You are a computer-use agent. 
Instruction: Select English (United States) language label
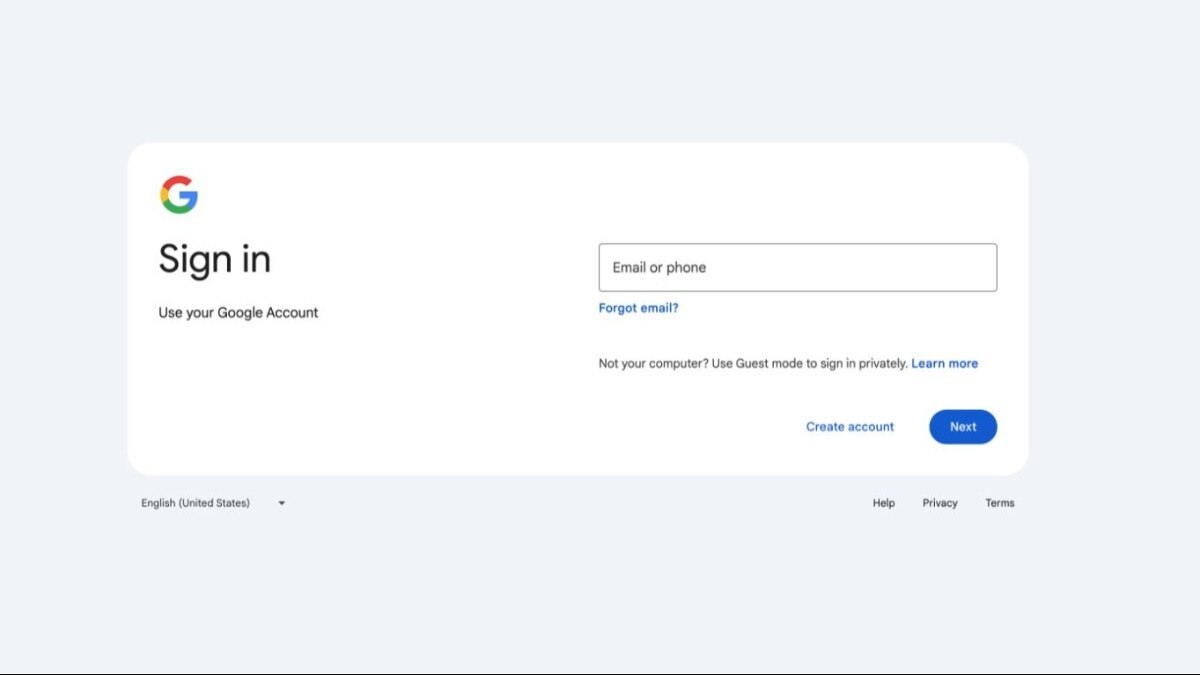195,503
